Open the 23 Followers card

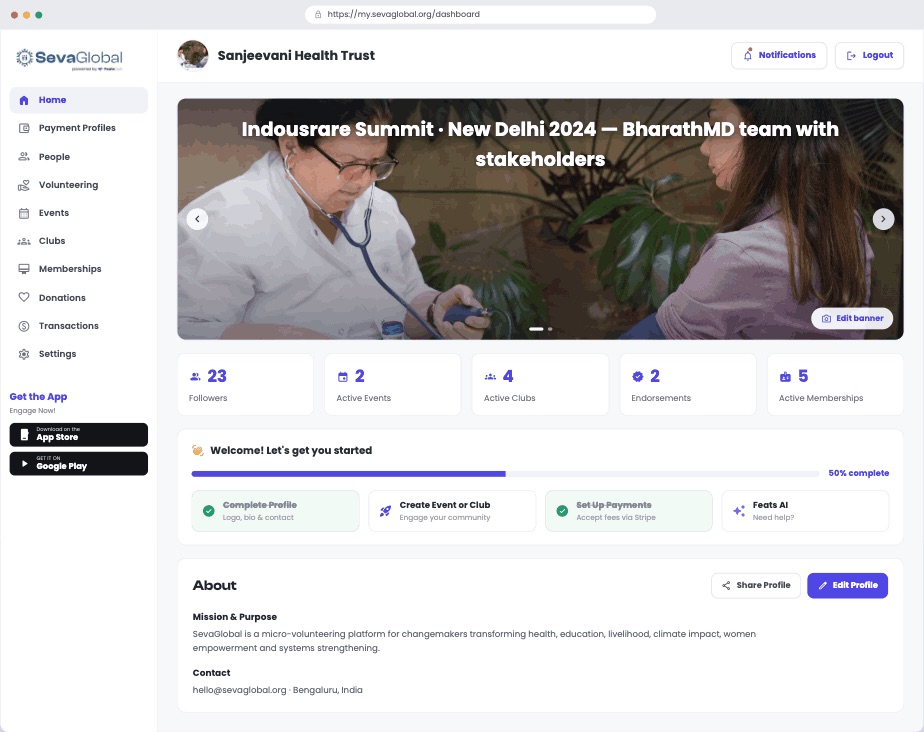[x=245, y=385]
